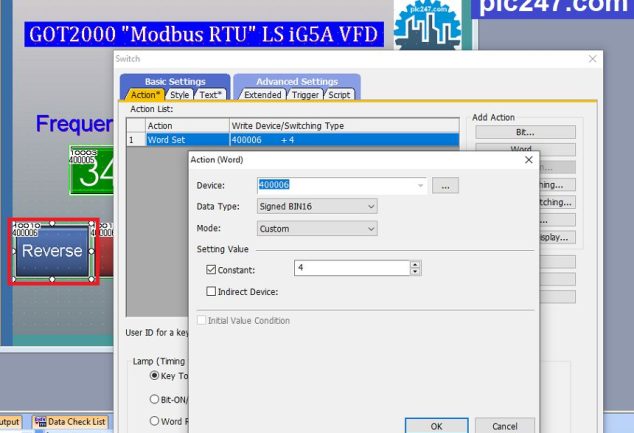Click Cancel in the Action (Word) dialog
This screenshot has width=634, height=433.
point(505,426)
